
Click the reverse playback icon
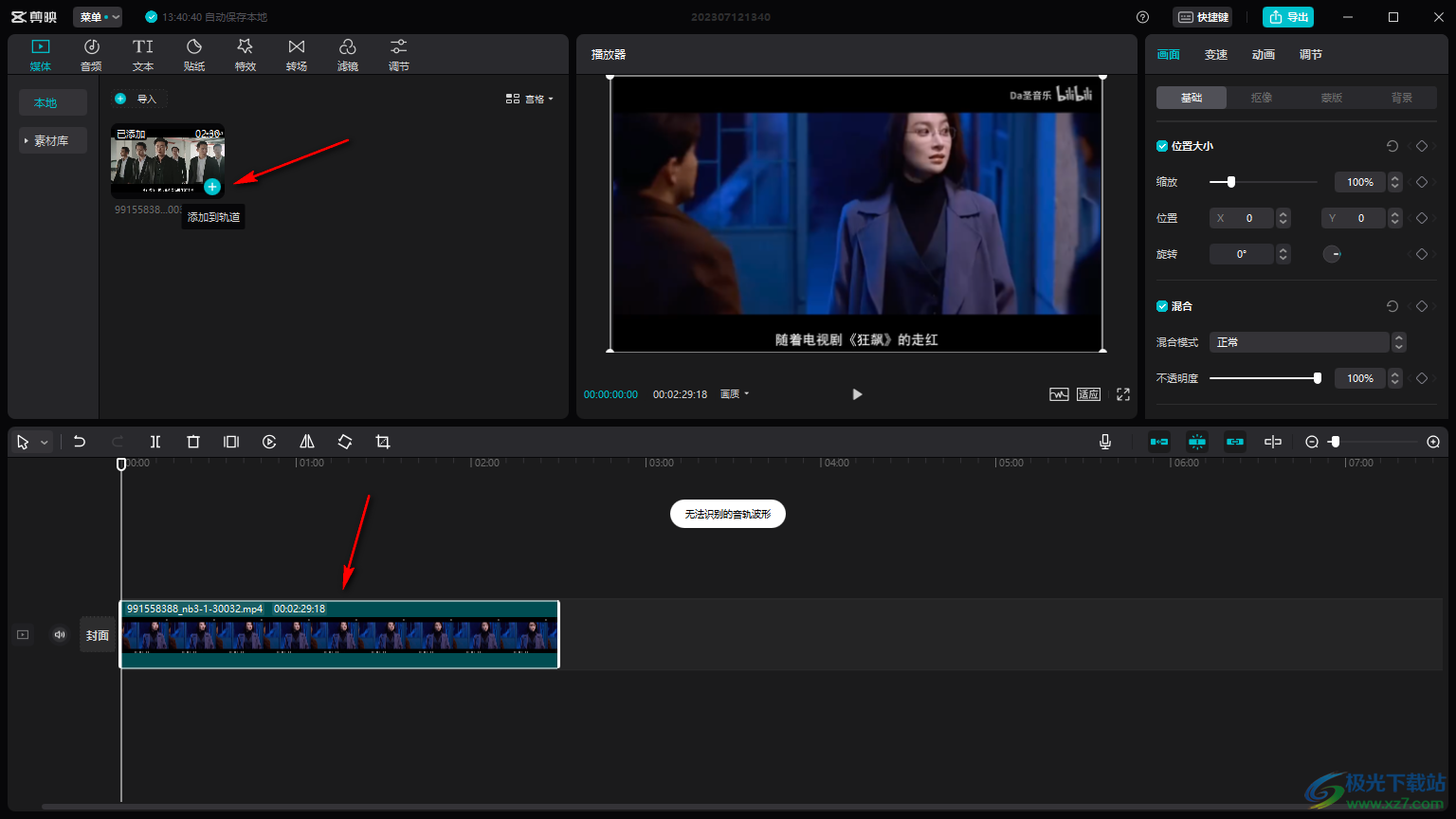point(269,442)
